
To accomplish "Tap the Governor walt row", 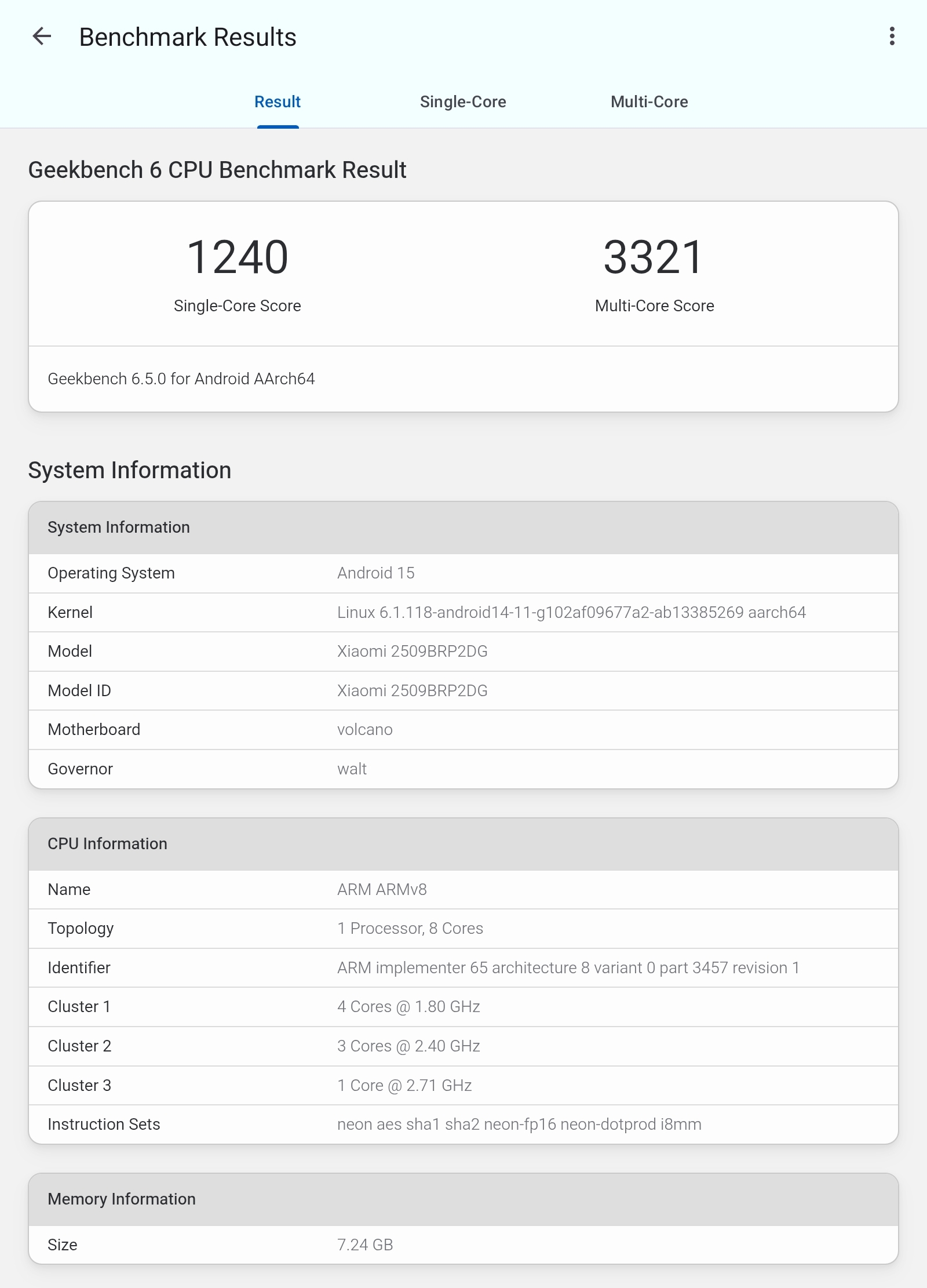I will pos(462,769).
